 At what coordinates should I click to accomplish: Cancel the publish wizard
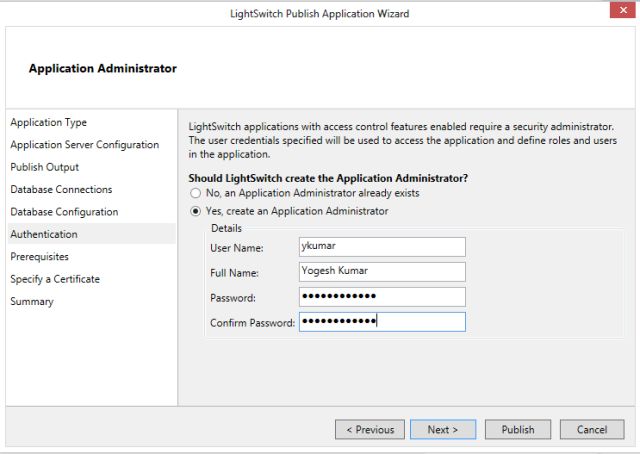tap(592, 430)
